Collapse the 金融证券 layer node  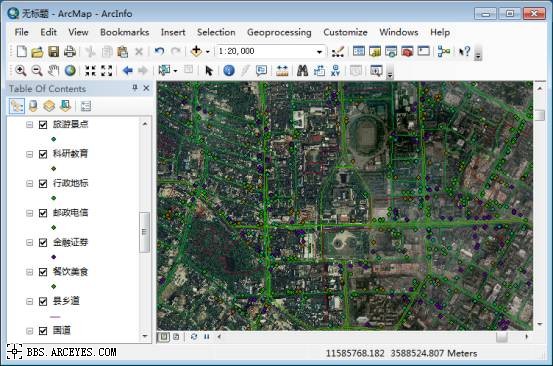(x=30, y=243)
